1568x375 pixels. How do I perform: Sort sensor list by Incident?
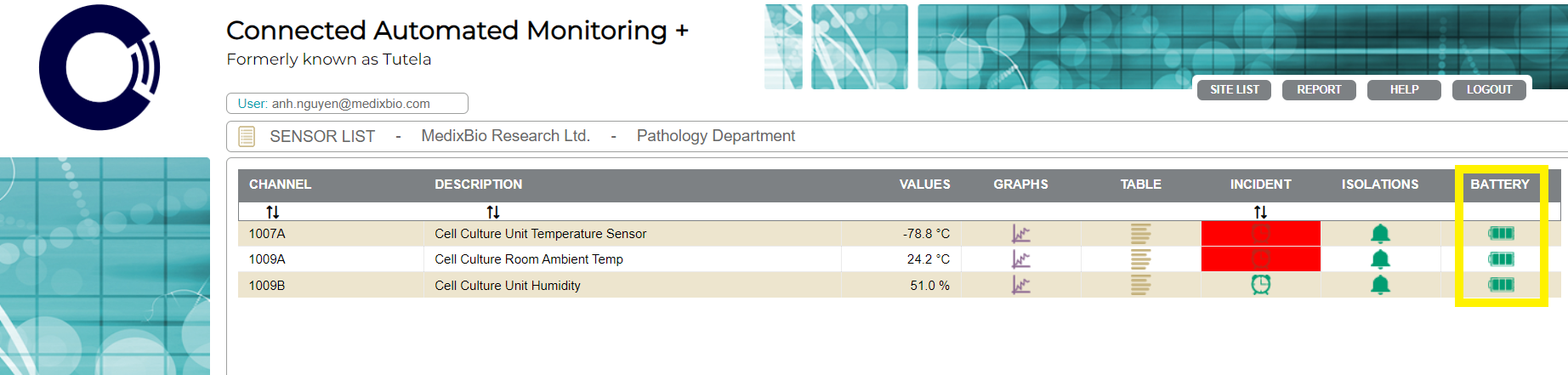point(1260,212)
